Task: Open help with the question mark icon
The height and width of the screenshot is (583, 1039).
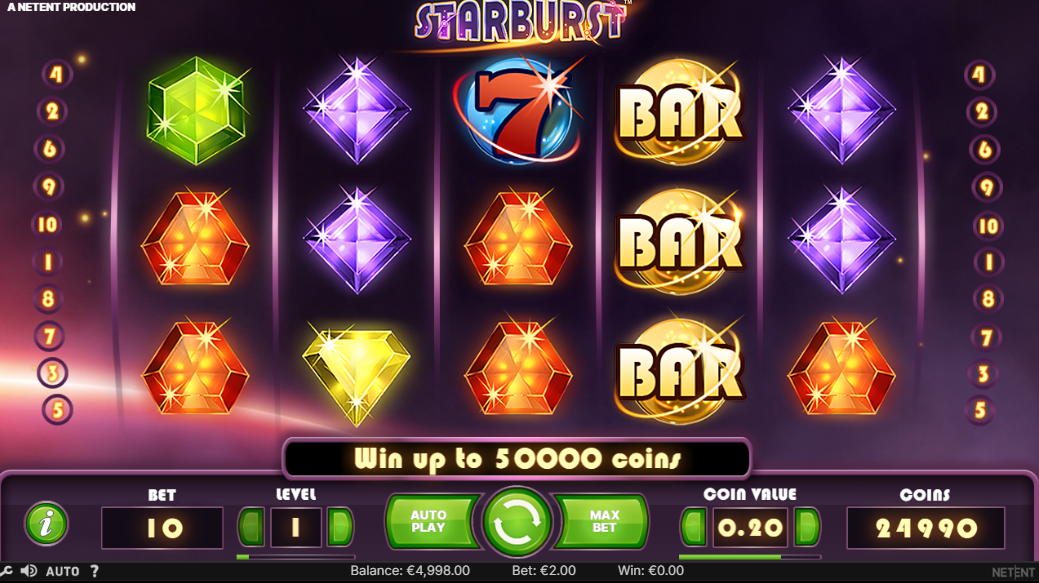Action: tap(95, 571)
